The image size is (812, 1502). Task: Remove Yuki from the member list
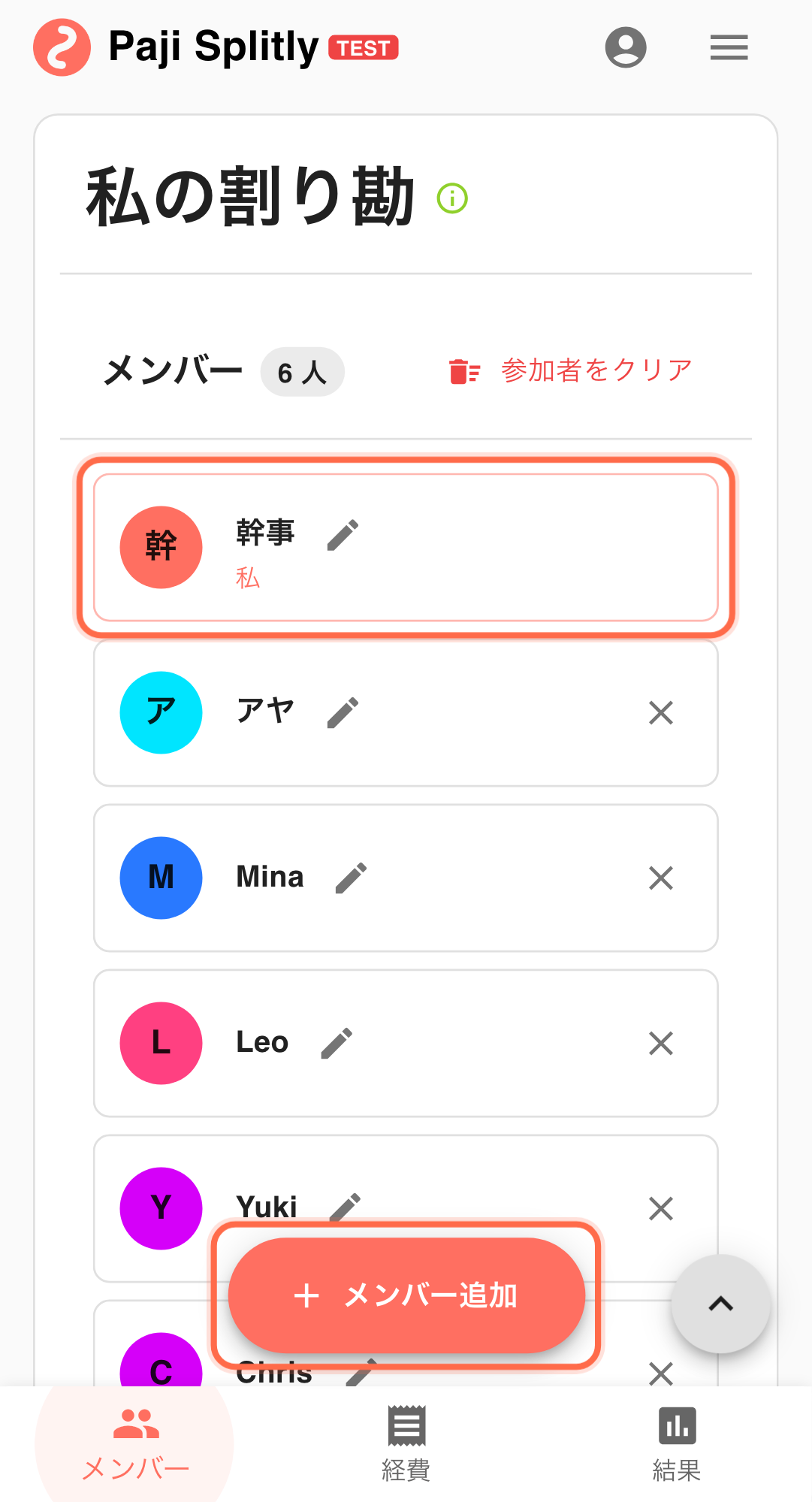pos(660,1208)
